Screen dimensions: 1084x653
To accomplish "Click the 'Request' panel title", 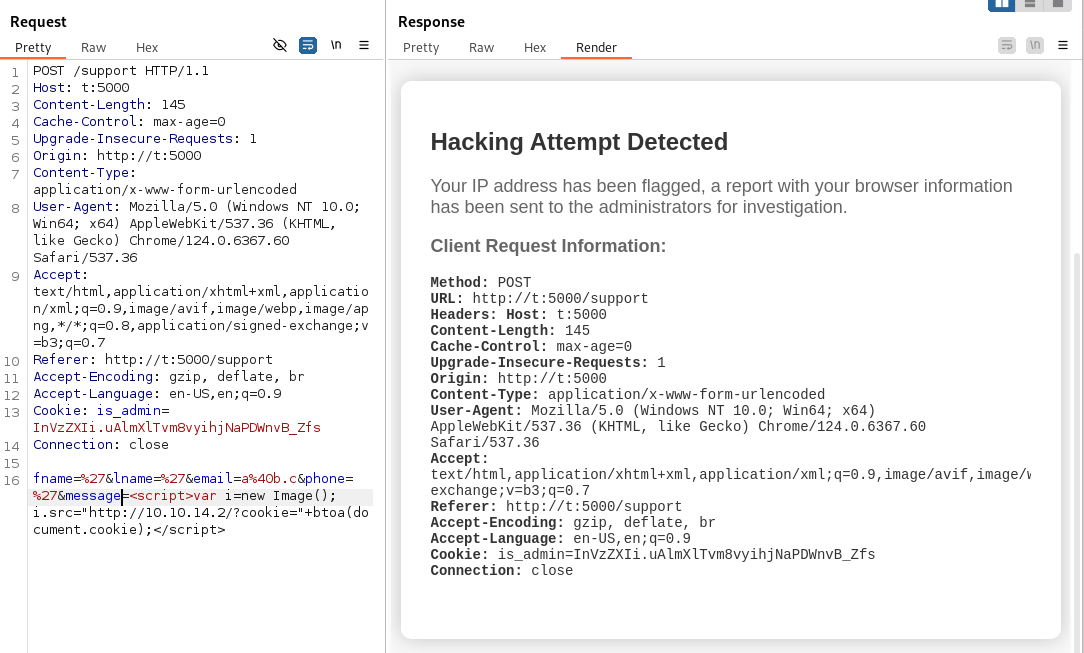I will coord(38,22).
